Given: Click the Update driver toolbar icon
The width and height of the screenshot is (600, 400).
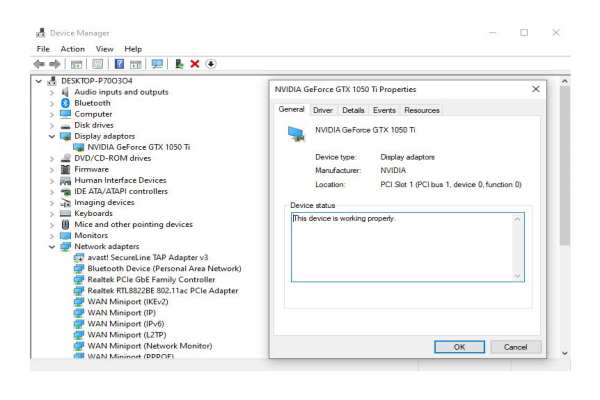Looking at the screenshot, I should click(179, 64).
